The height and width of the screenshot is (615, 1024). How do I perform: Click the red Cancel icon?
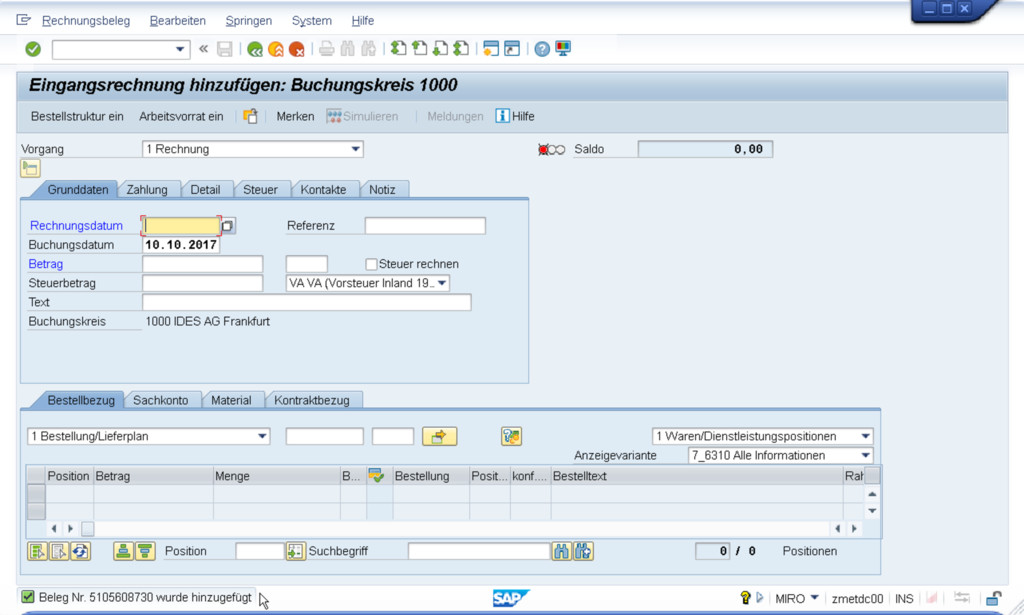click(296, 49)
